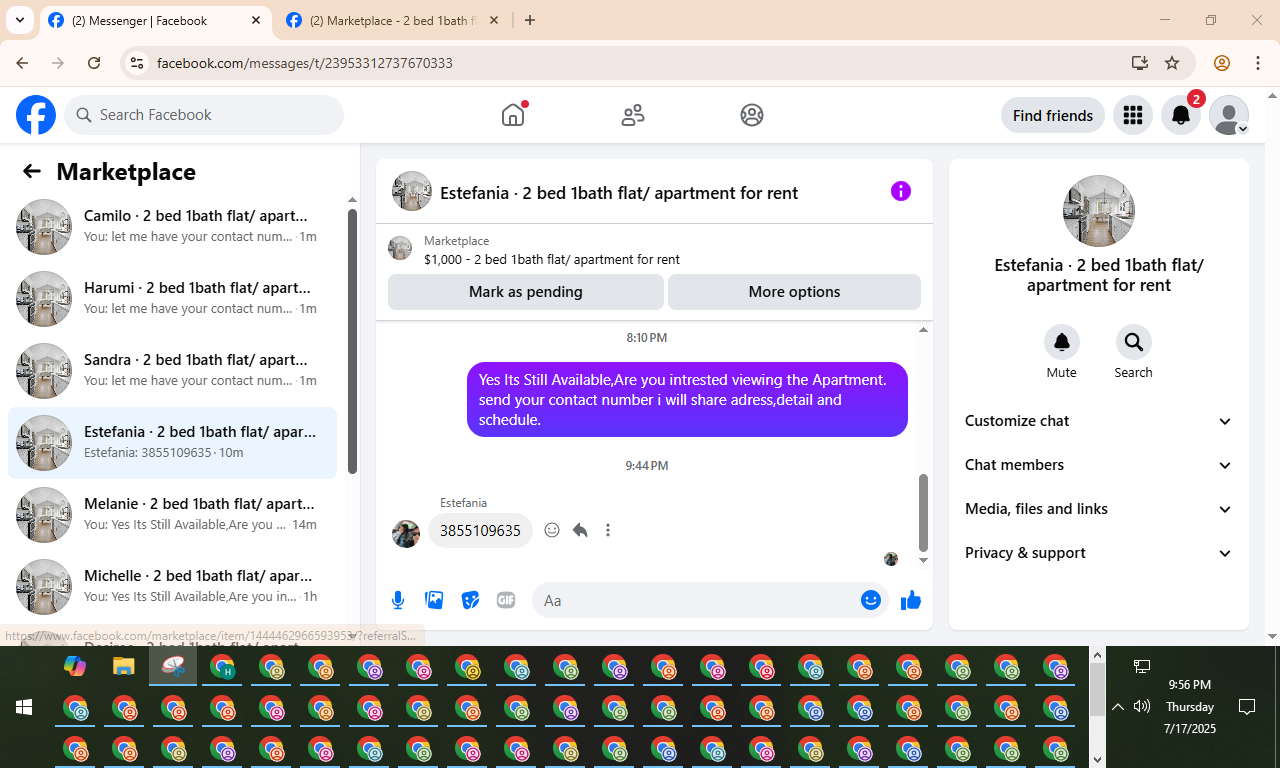Open Windows Start menu
1280x768 pixels.
(24, 707)
